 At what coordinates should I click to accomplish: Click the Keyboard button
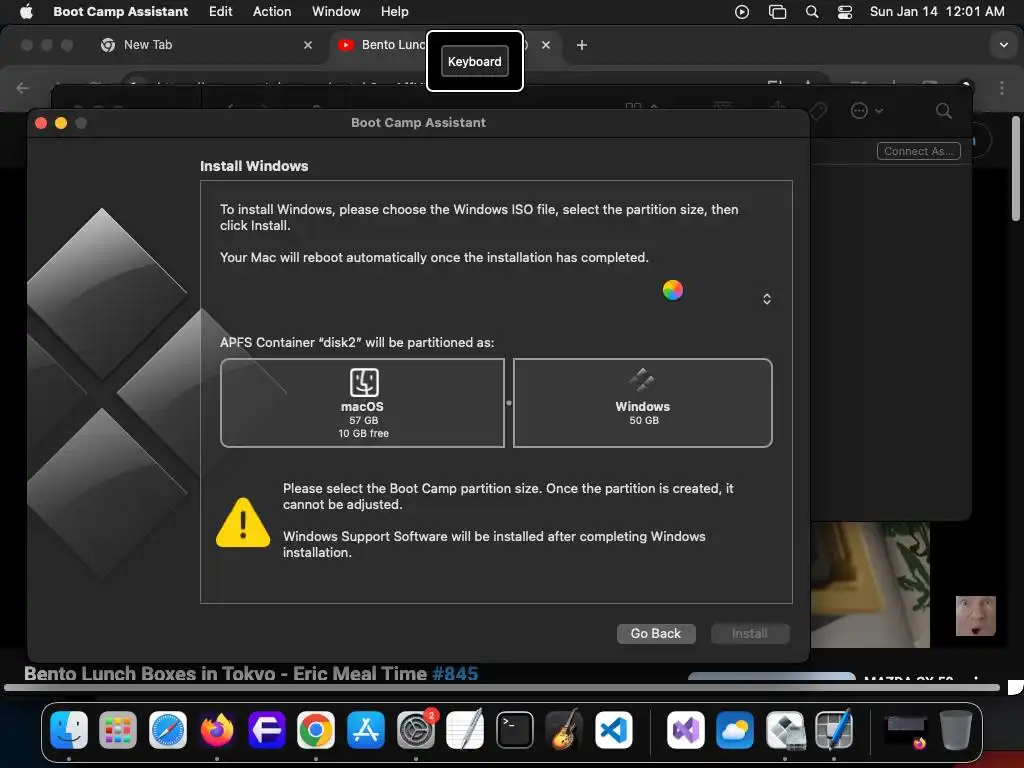coord(475,61)
